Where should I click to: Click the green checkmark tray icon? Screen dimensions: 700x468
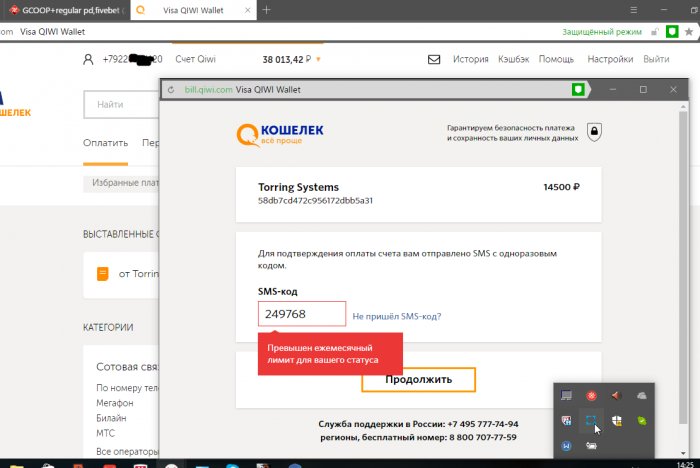[x=642, y=420]
